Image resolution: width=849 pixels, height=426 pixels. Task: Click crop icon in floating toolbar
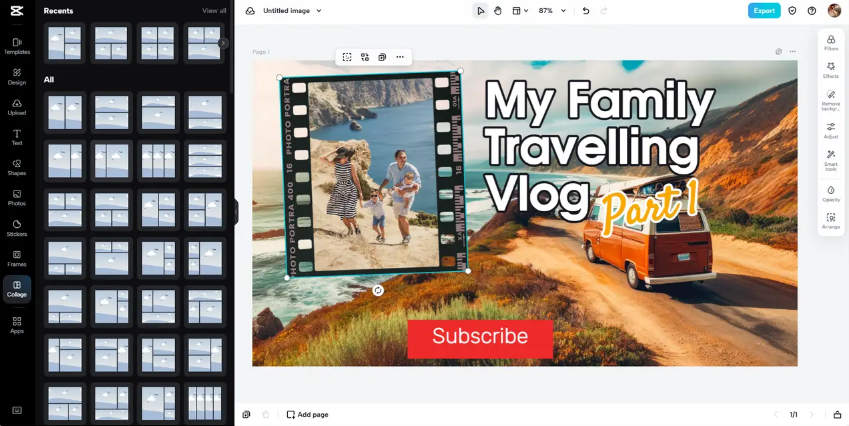pos(347,57)
